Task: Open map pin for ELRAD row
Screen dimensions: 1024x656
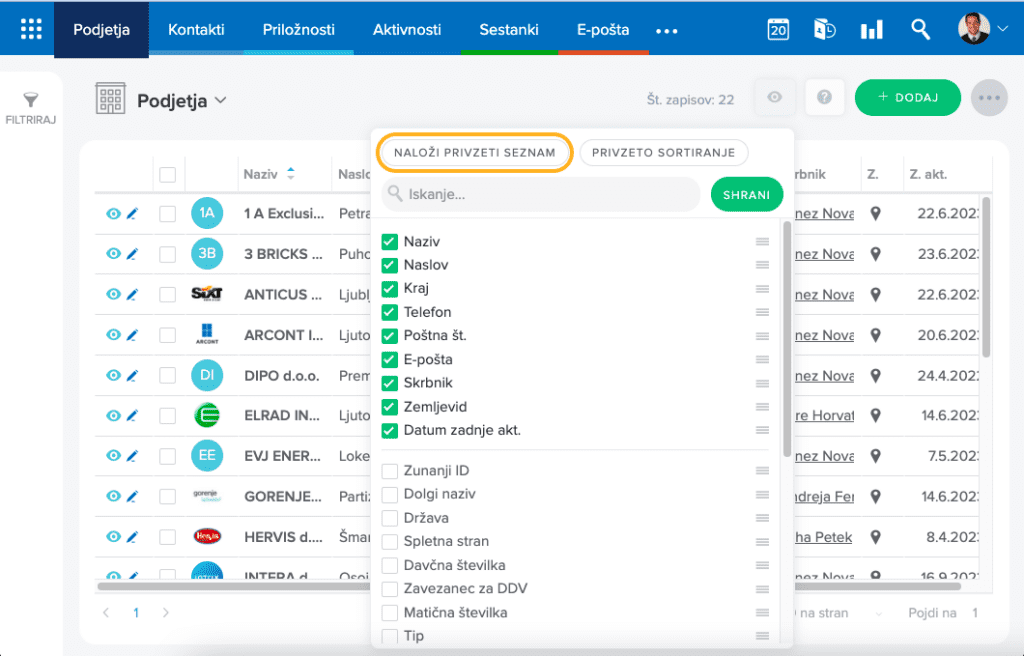Action: click(x=876, y=416)
